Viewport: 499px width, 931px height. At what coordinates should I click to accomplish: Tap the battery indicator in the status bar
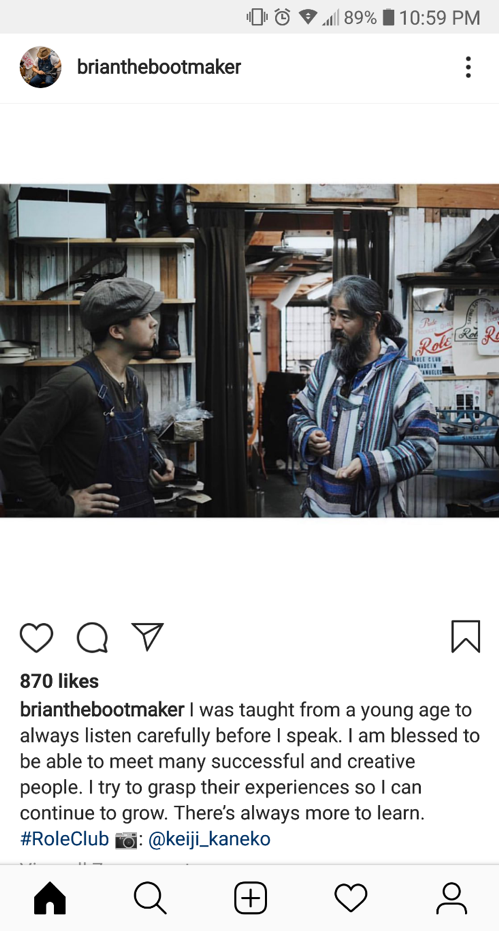coord(389,17)
